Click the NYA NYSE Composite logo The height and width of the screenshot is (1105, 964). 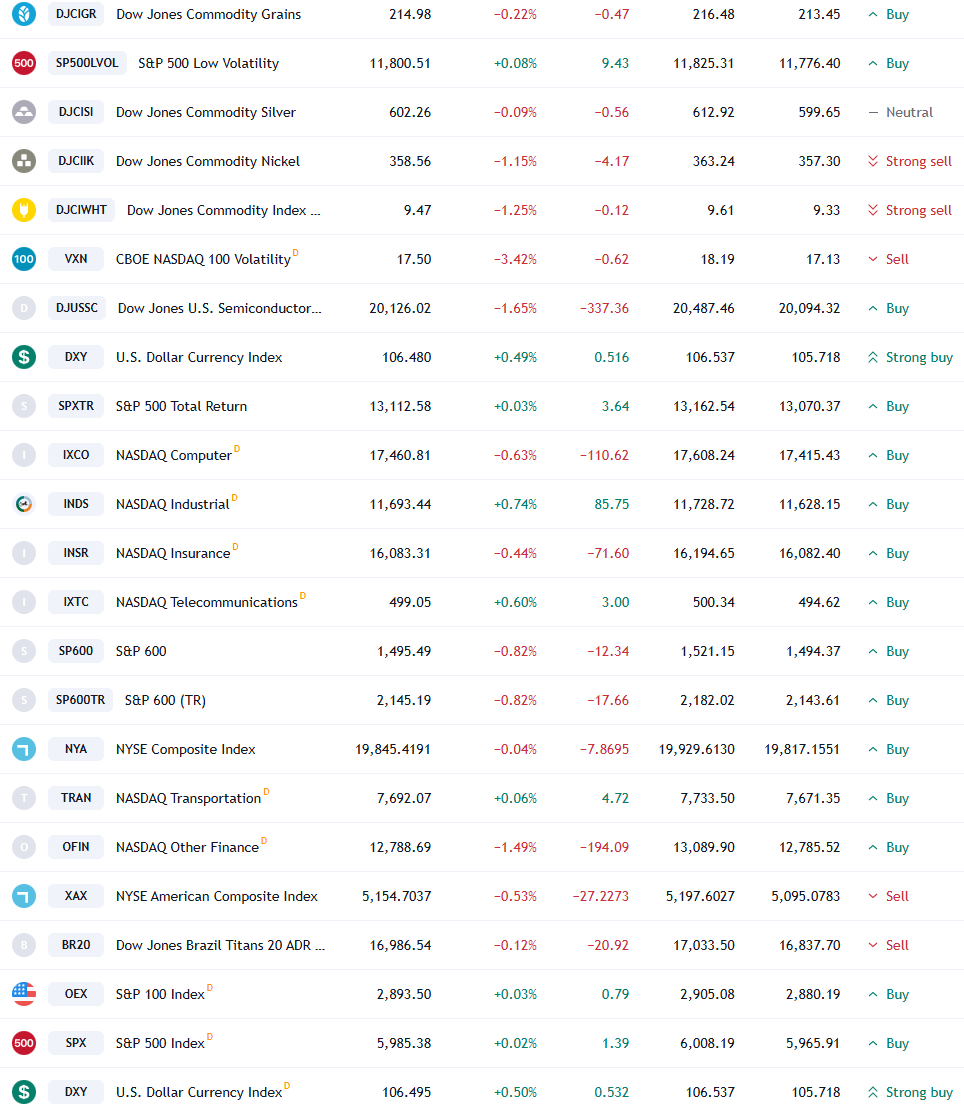coord(24,748)
